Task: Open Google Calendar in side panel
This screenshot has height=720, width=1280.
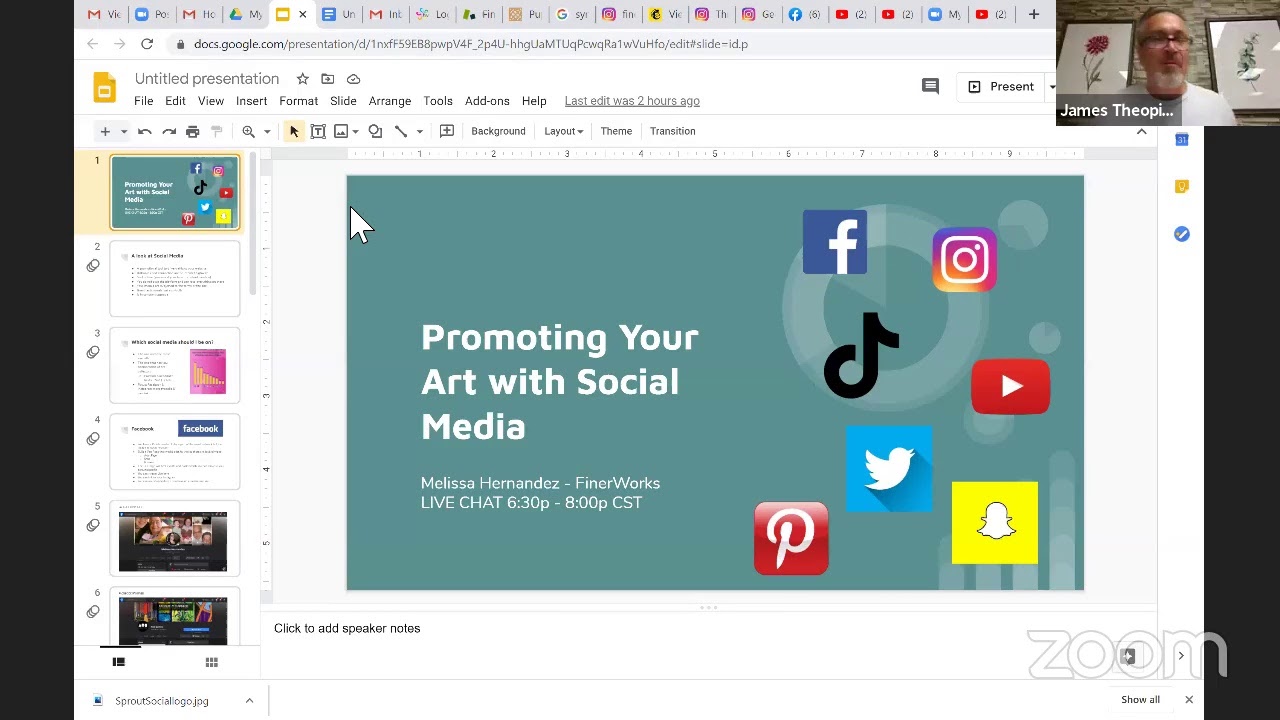Action: [x=1182, y=140]
